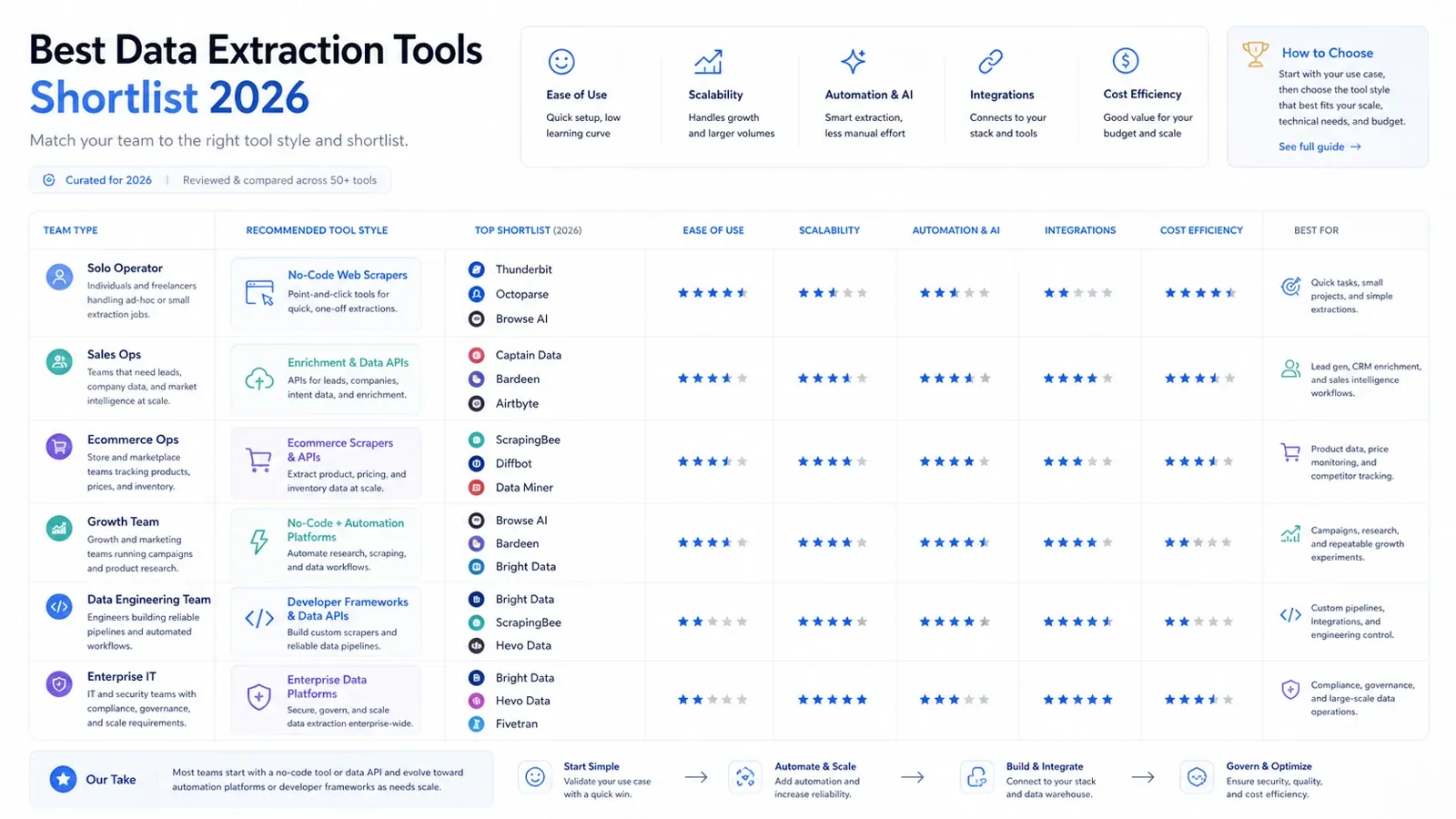Click the Enterprise IT shield avatar icon
Viewport: 1456px width, 819px height.
pos(59,683)
